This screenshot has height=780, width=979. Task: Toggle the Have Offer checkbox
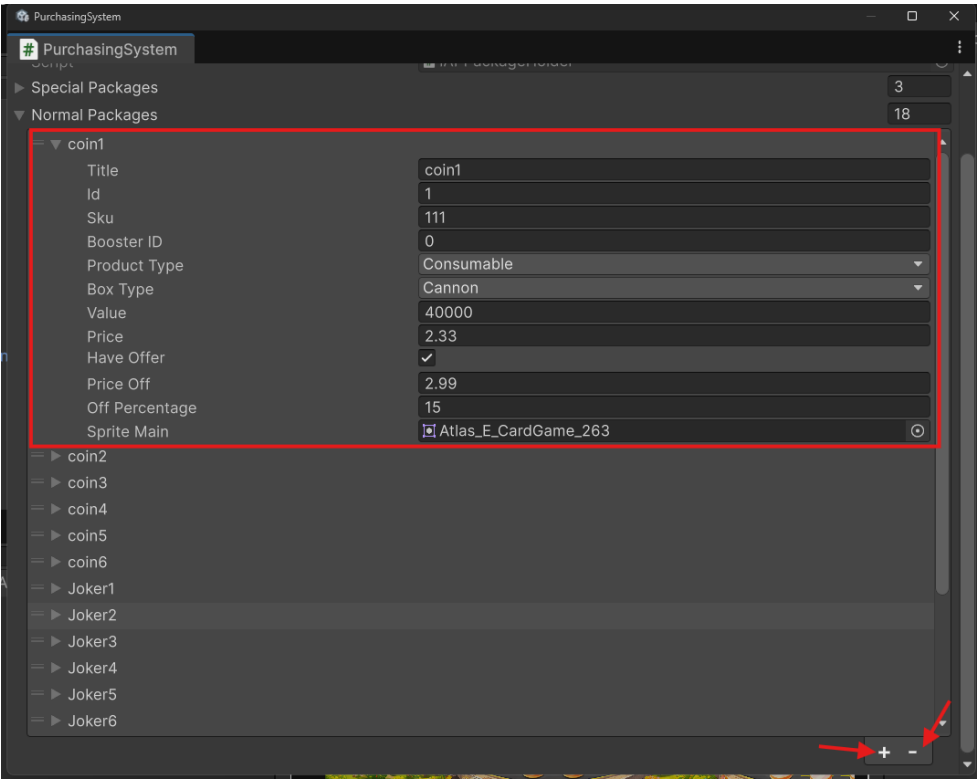click(x=427, y=358)
